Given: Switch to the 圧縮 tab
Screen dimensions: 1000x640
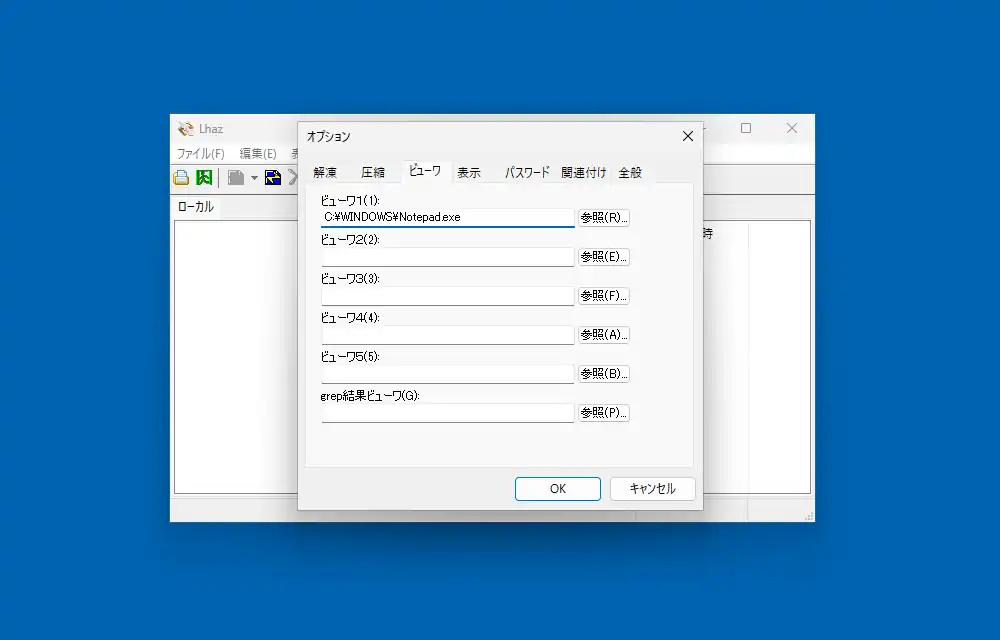Looking at the screenshot, I should click(373, 172).
